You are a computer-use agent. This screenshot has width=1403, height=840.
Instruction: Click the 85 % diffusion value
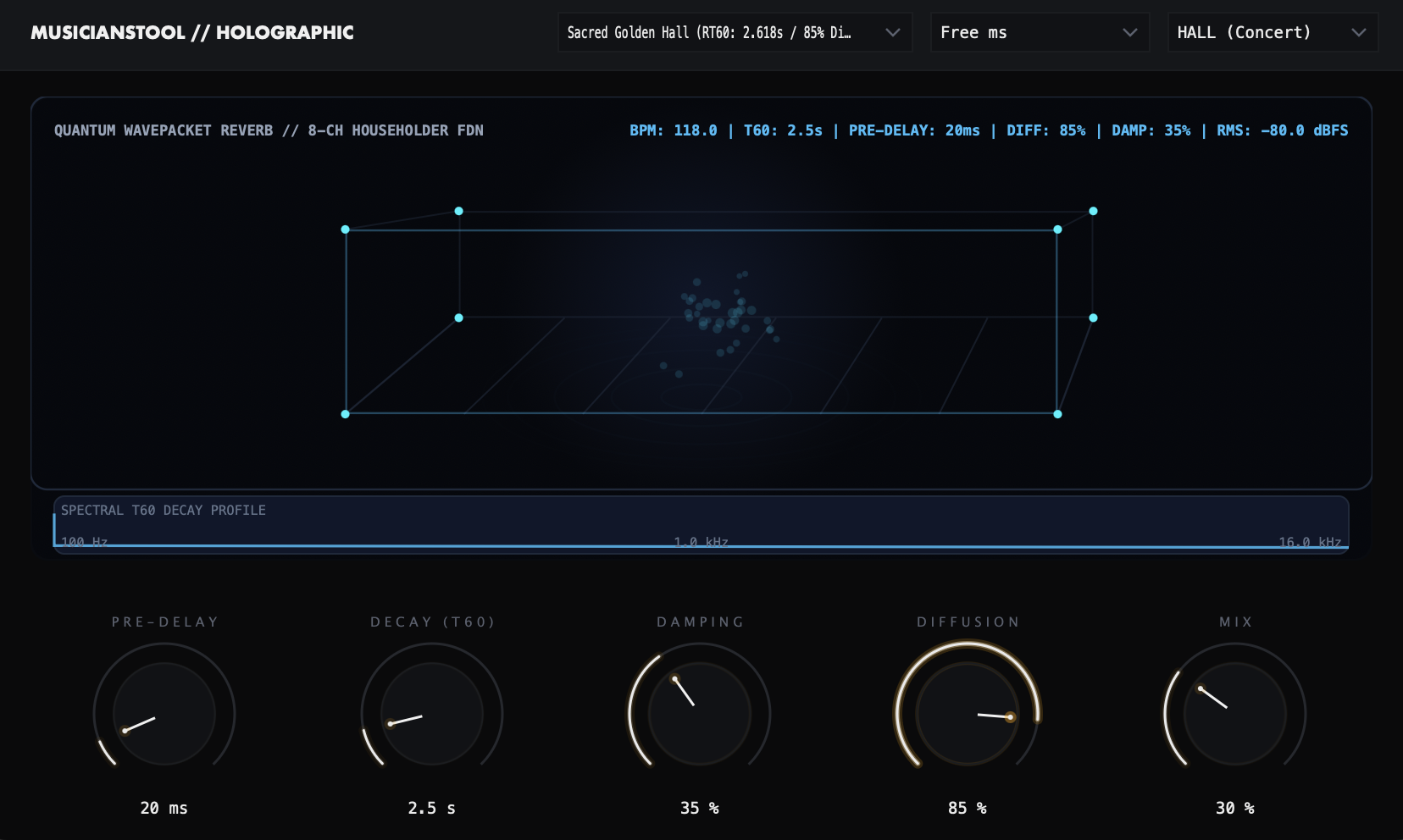968,808
